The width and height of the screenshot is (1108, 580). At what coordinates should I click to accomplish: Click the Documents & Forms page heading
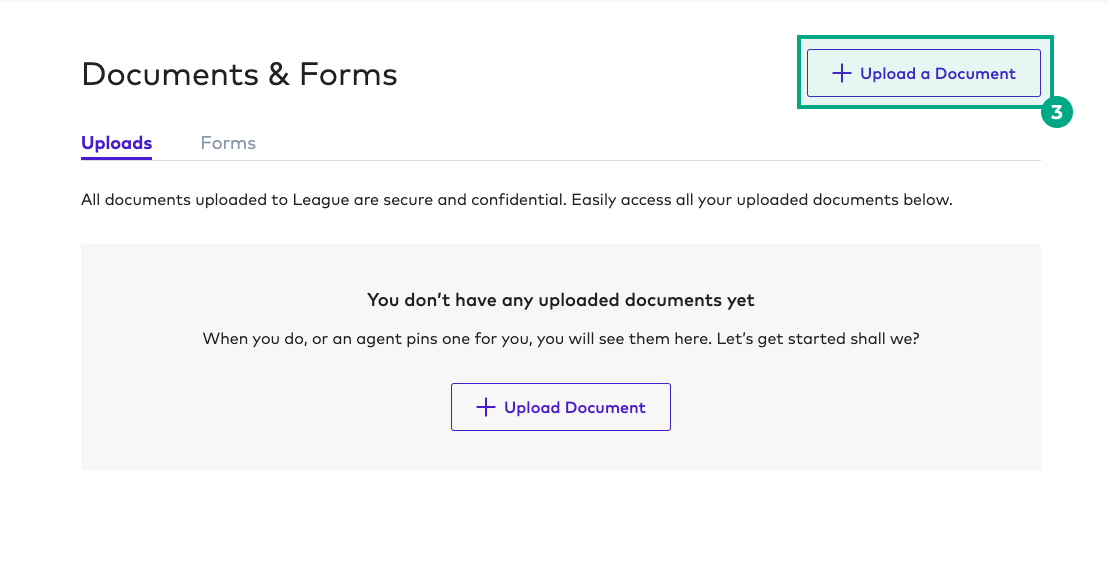(240, 74)
